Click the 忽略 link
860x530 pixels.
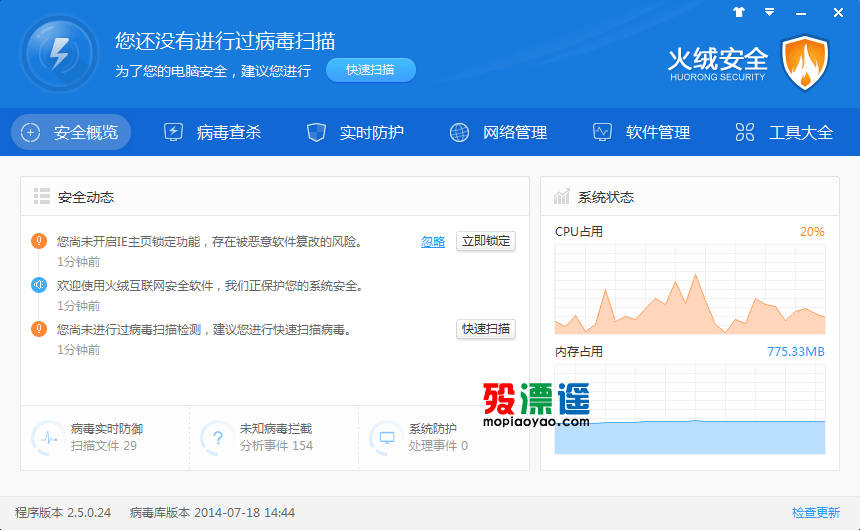433,241
